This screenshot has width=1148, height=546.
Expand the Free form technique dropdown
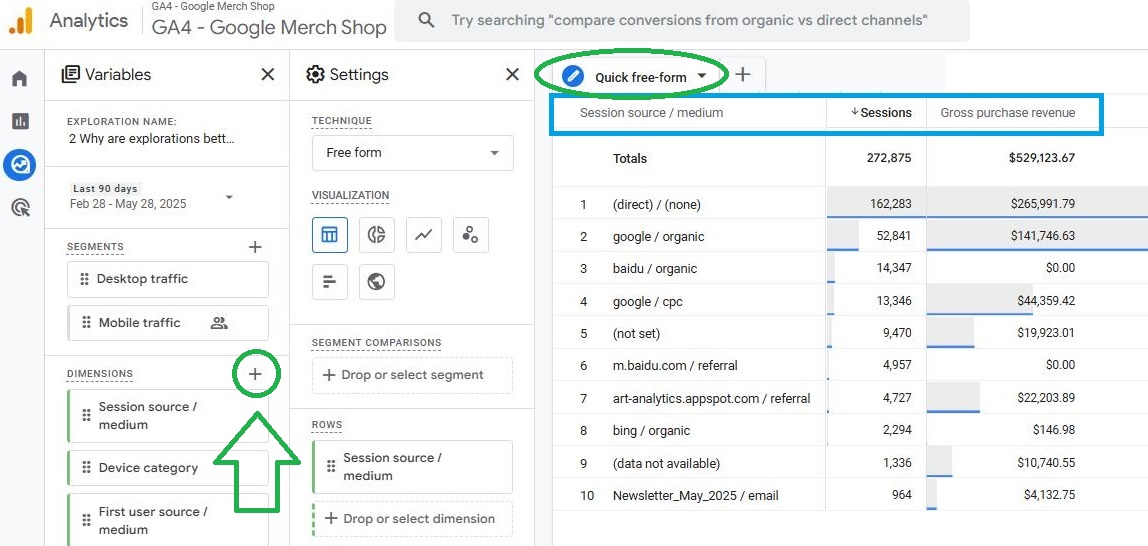pyautogui.click(x=412, y=153)
